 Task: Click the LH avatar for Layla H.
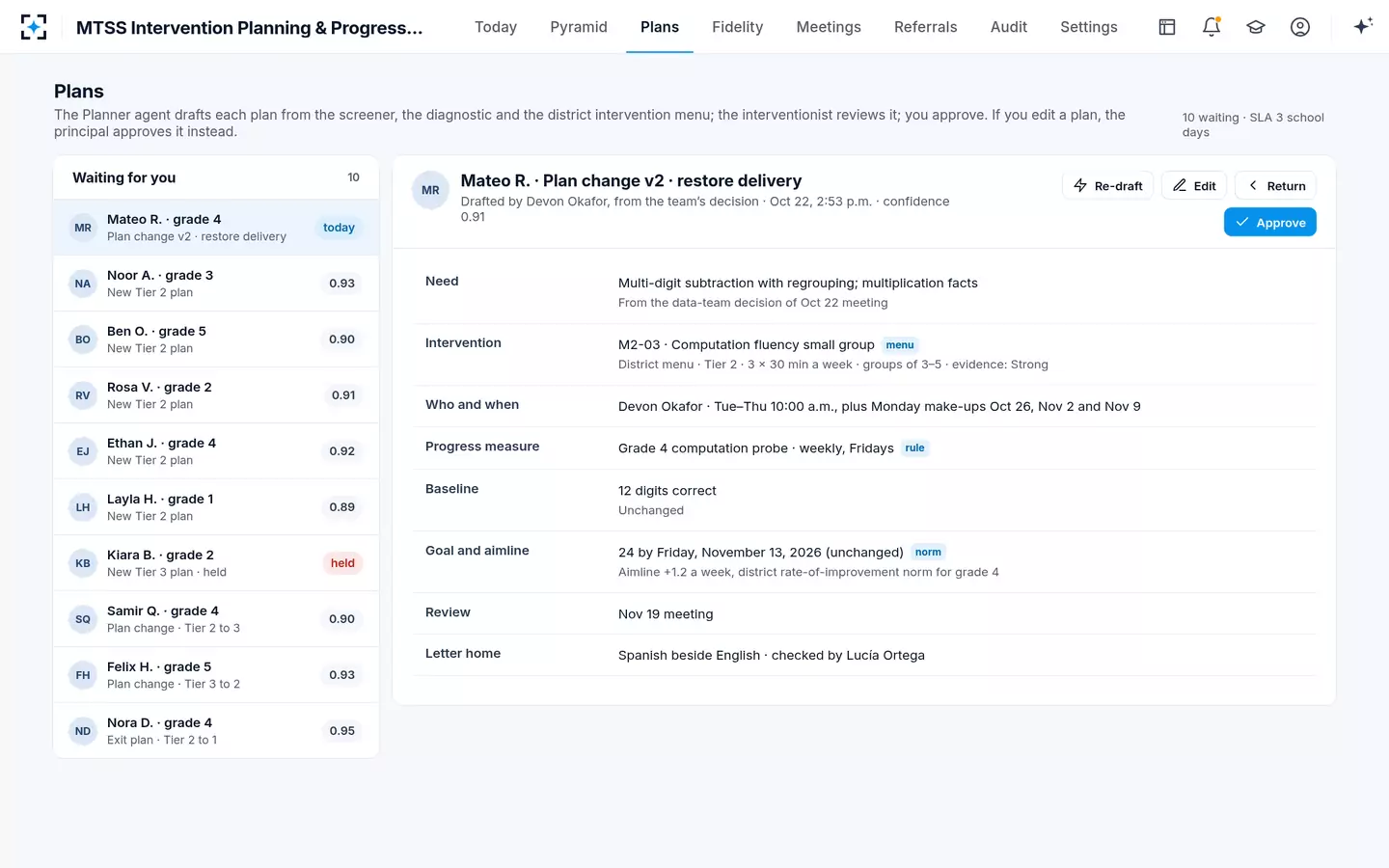(x=83, y=507)
